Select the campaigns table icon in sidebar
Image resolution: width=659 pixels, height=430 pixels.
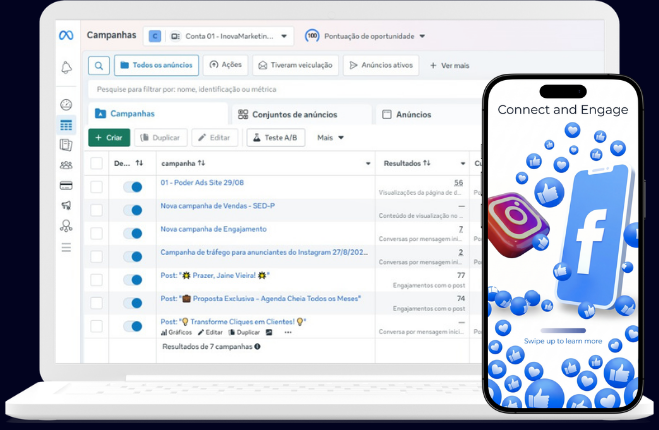click(x=66, y=125)
